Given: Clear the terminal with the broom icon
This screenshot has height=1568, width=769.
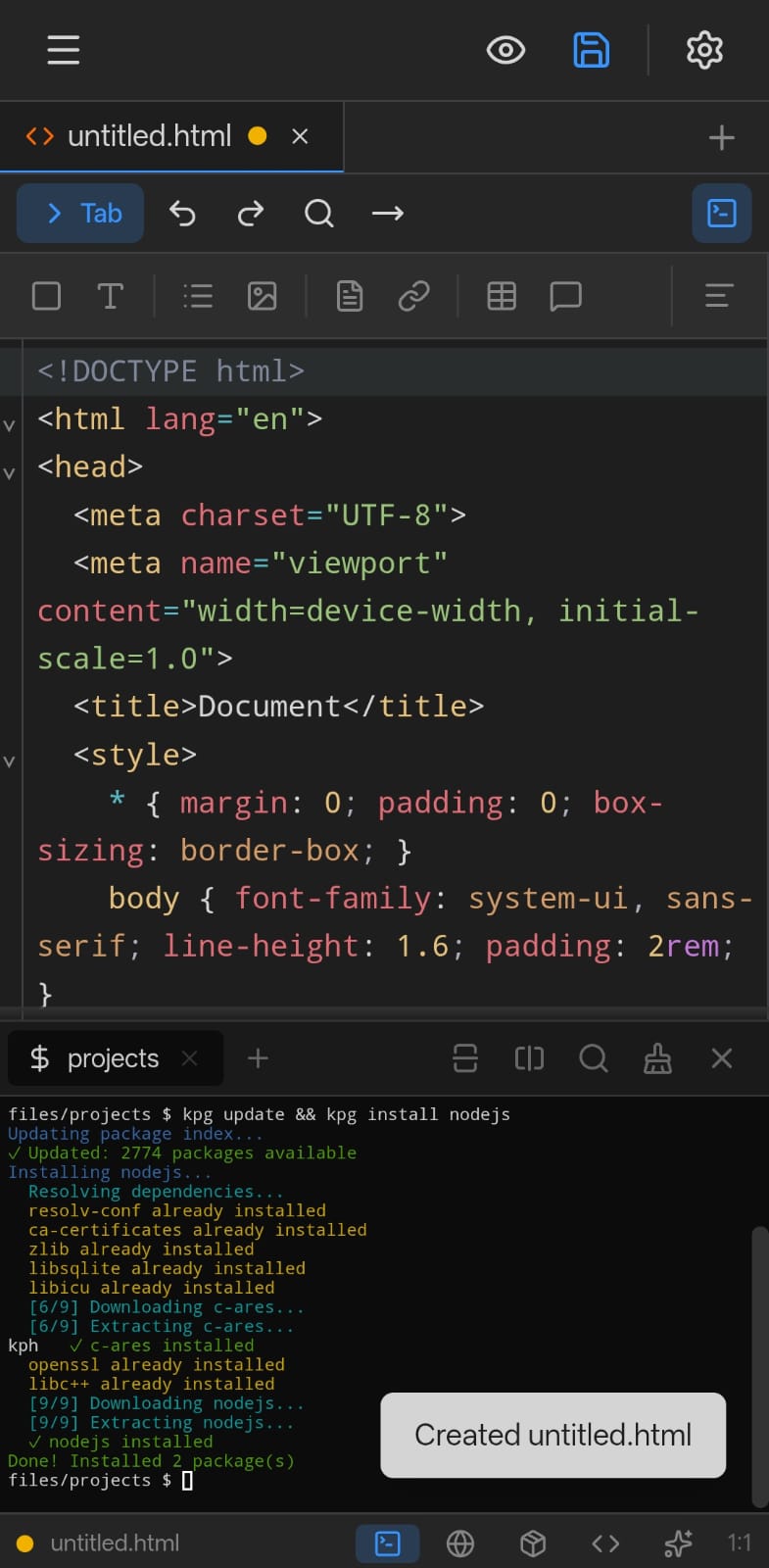Looking at the screenshot, I should pyautogui.click(x=657, y=1058).
